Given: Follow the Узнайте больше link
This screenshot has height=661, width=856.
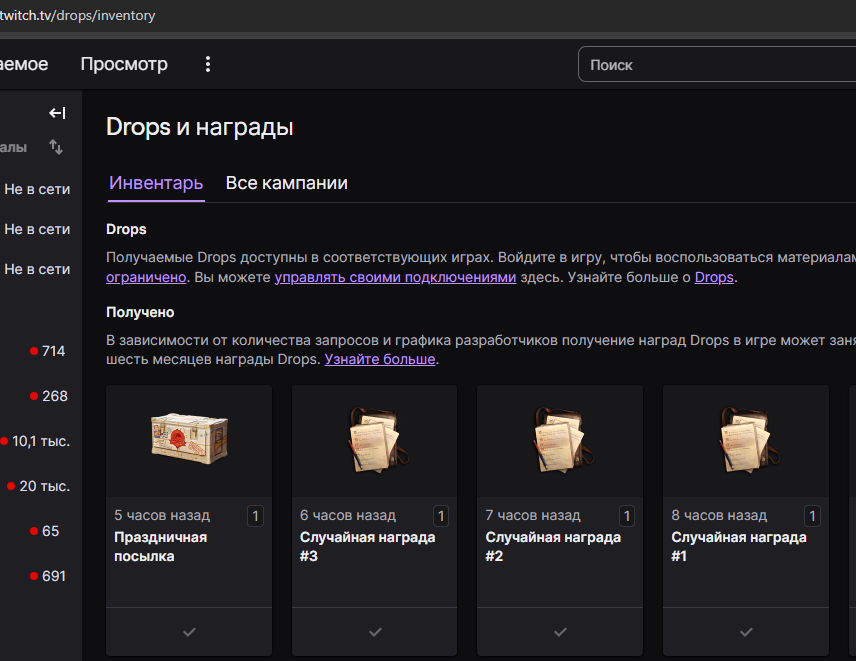Looking at the screenshot, I should (380, 359).
